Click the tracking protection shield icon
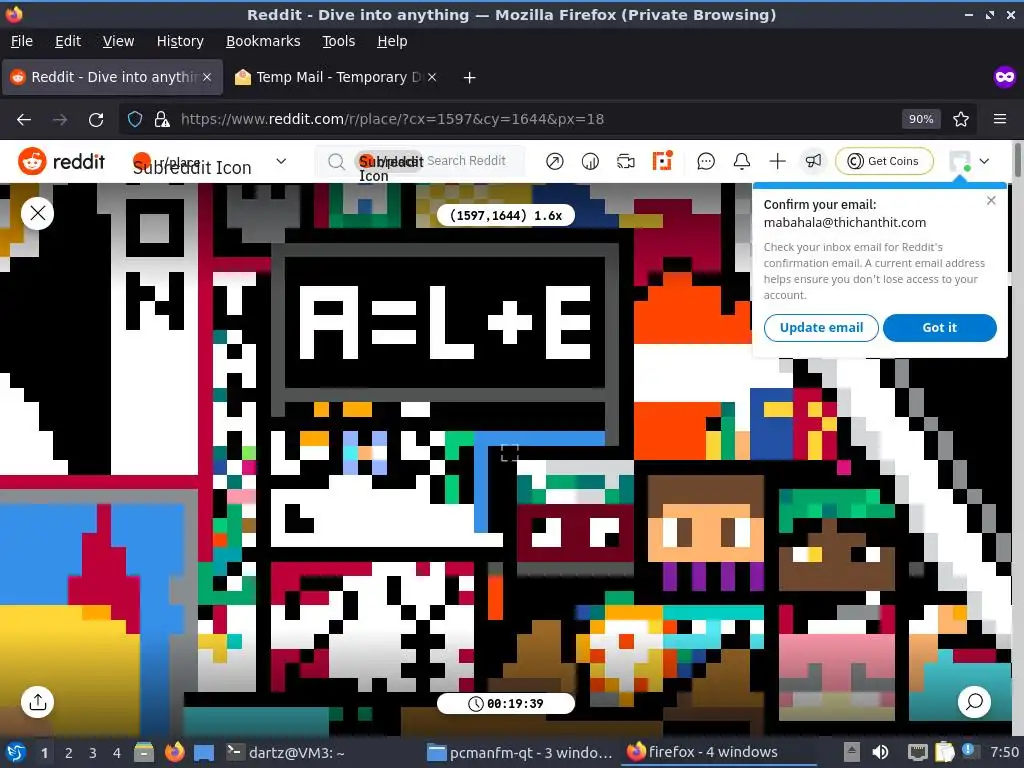Viewport: 1024px width, 768px height. pyautogui.click(x=135, y=120)
